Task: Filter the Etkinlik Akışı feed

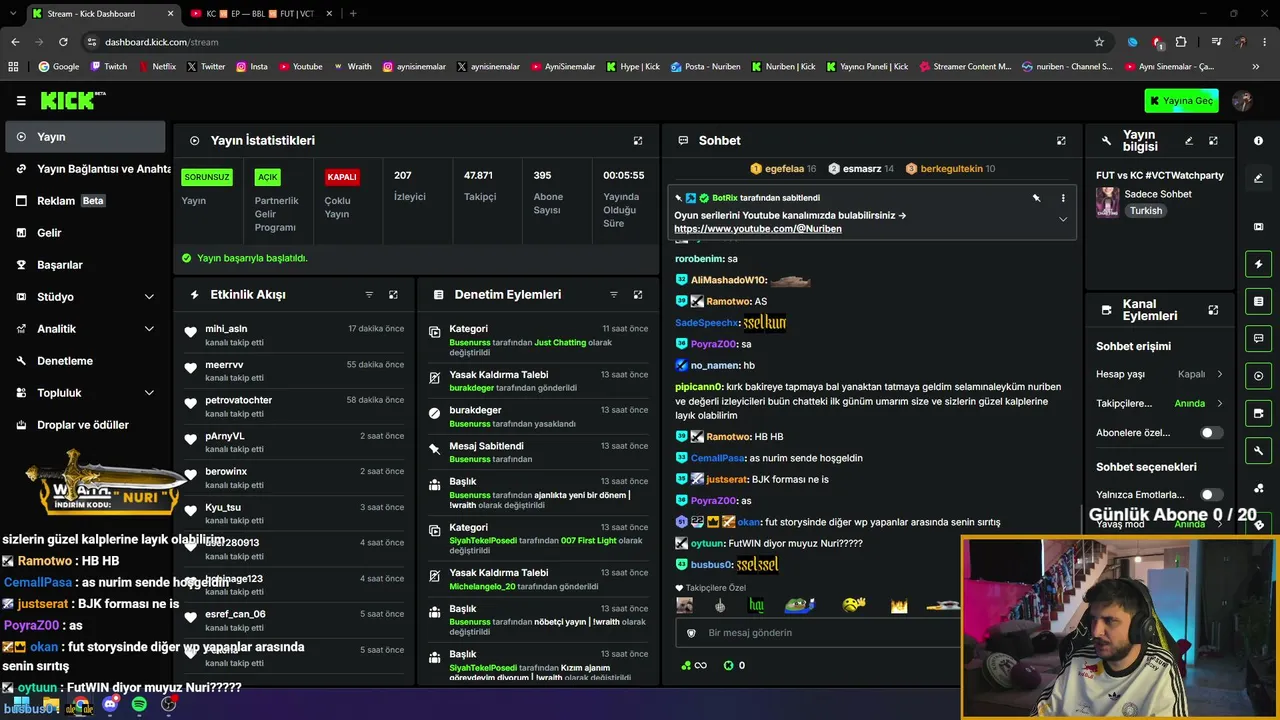Action: tap(369, 295)
